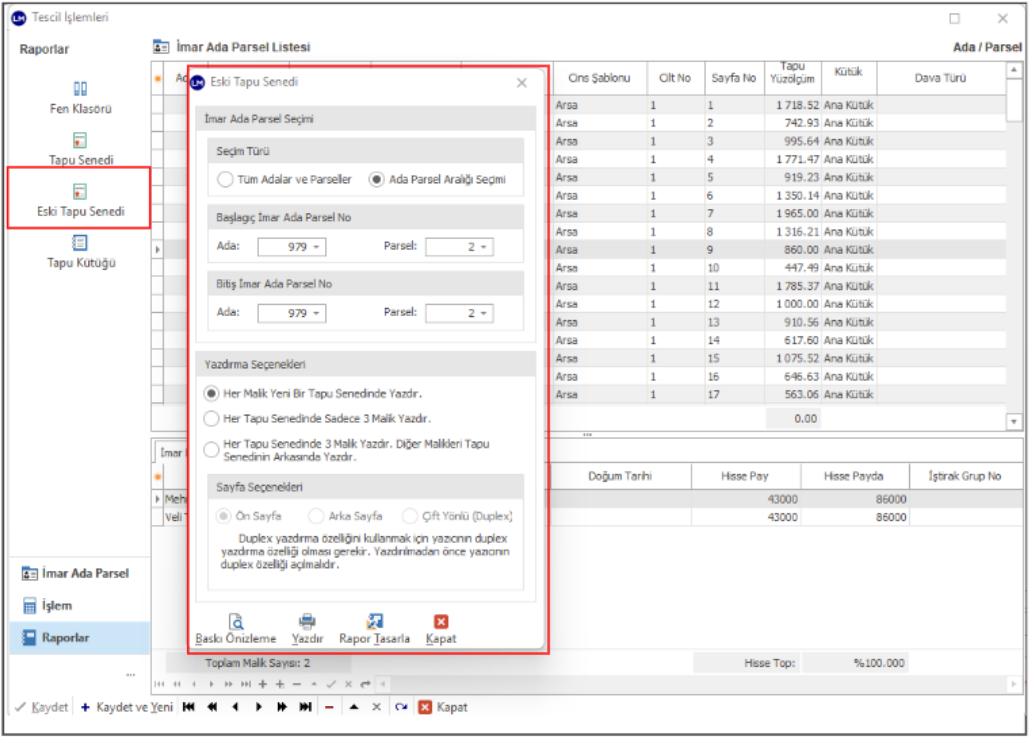Open the İşlem section

click(56, 606)
